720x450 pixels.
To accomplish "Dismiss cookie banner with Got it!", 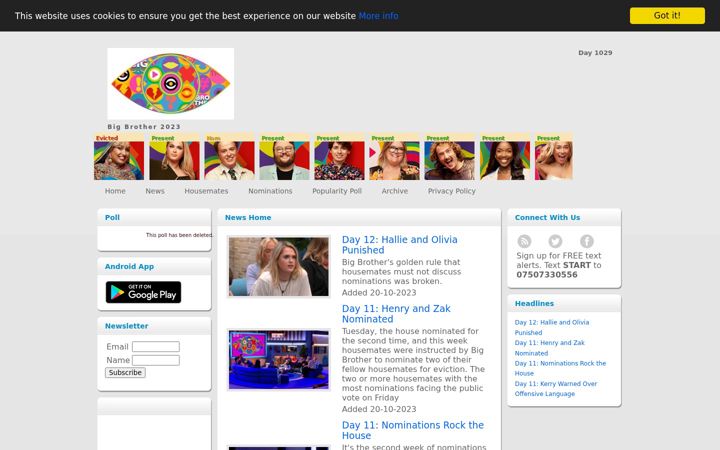I will [667, 16].
